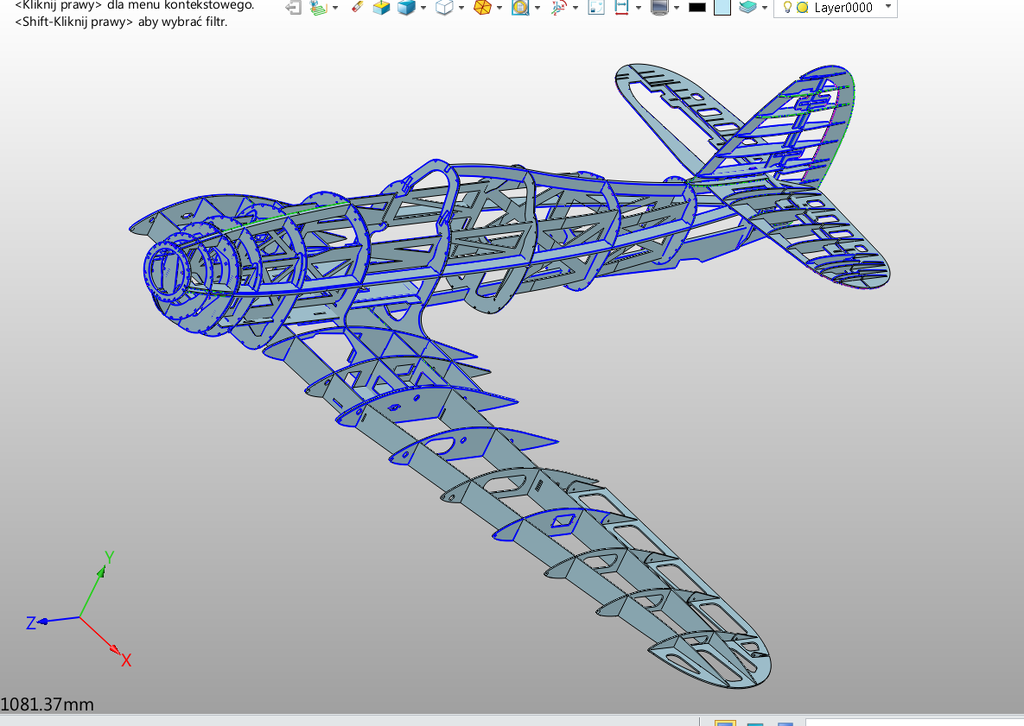Click the stacked layers icon
Viewport: 1024px width, 726px height.
tap(748, 8)
